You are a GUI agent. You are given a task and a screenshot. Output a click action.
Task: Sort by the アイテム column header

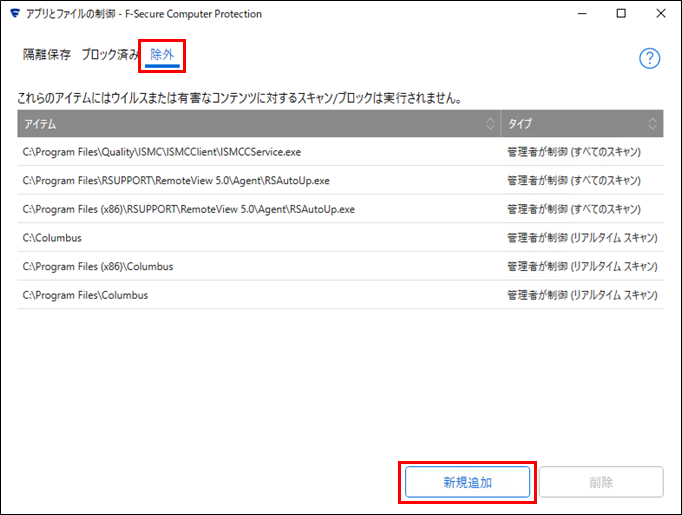tap(259, 124)
